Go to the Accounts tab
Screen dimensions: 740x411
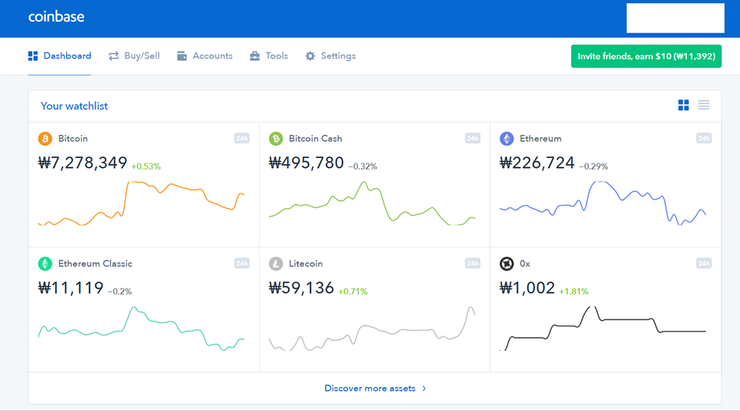coord(205,56)
